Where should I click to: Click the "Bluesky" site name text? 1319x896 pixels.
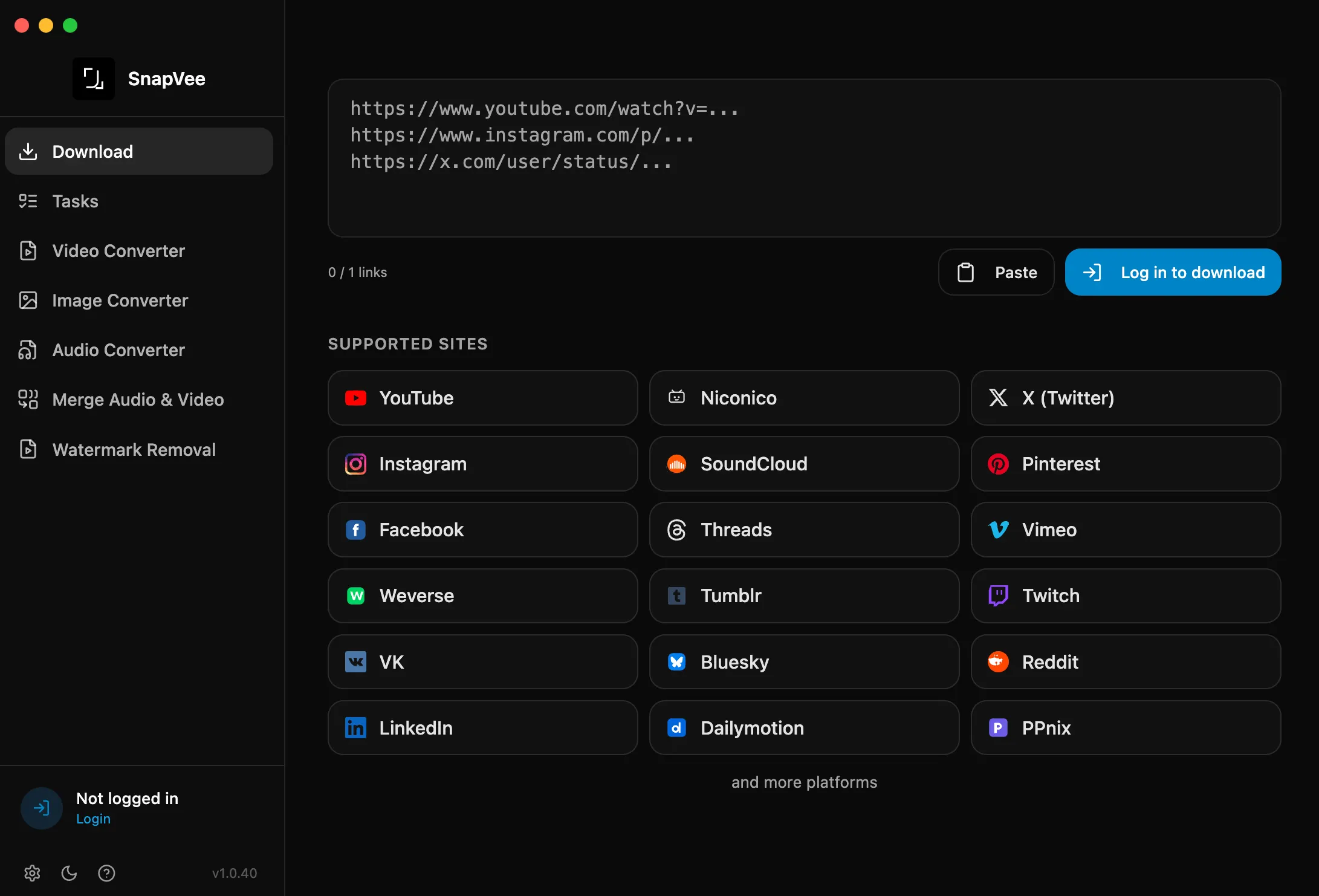(x=735, y=662)
